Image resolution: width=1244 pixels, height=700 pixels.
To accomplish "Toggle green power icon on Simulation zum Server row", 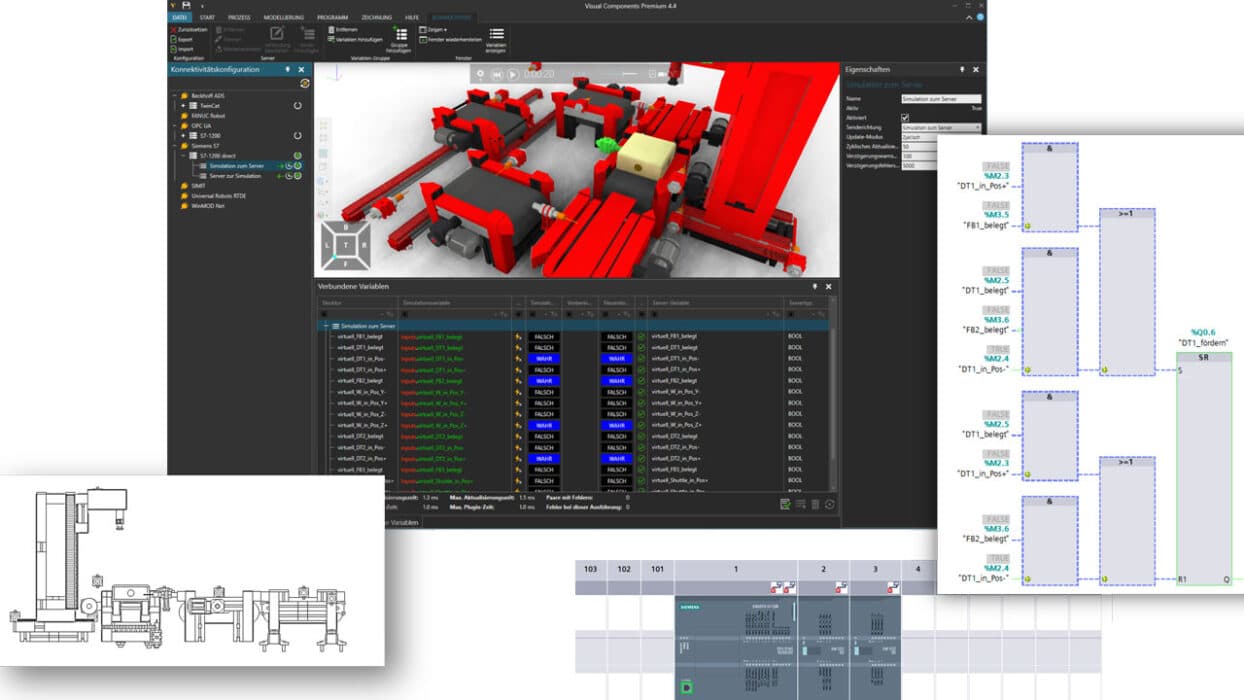I will (x=297, y=165).
